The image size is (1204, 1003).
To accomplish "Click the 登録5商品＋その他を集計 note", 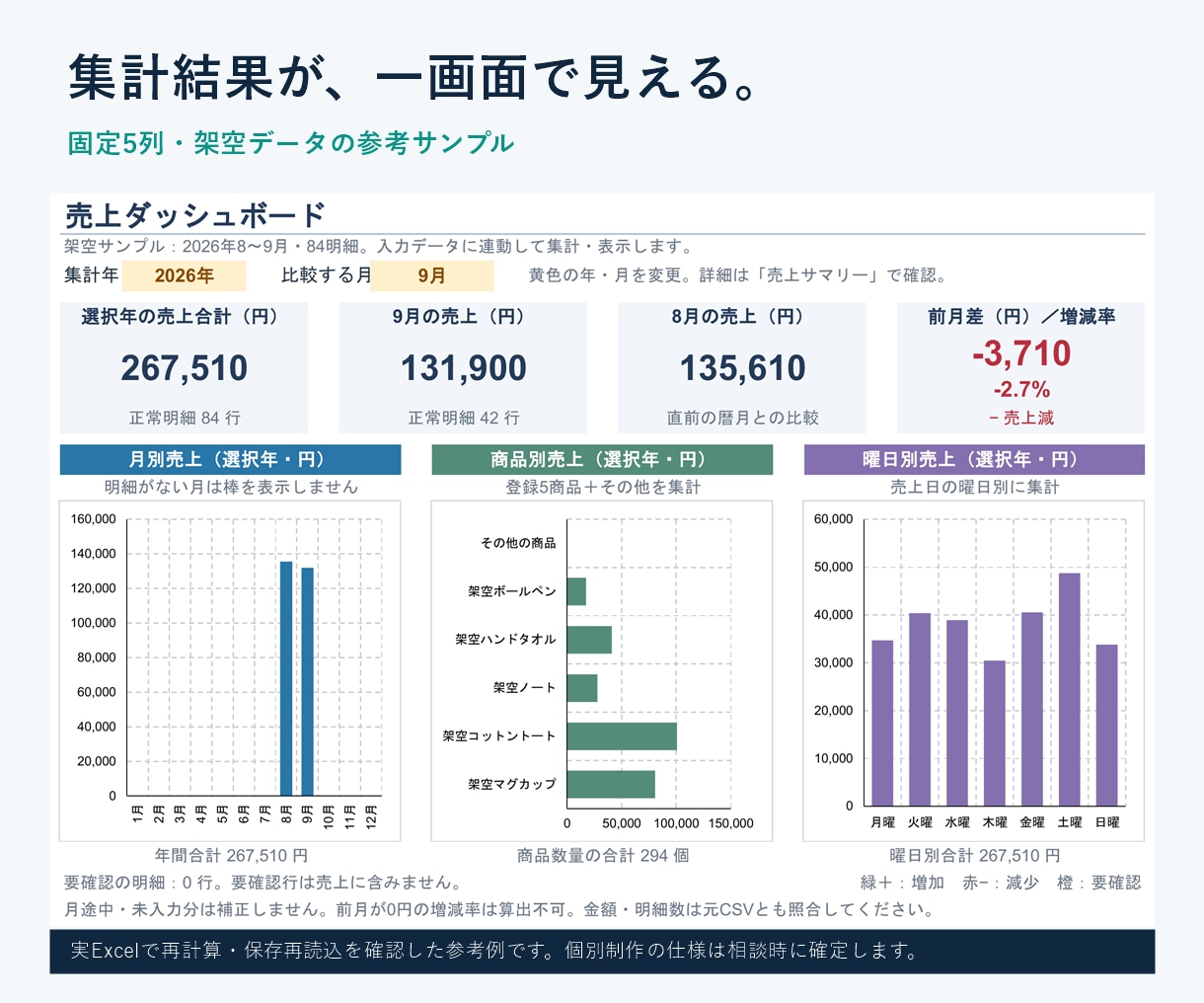I will coord(602,488).
